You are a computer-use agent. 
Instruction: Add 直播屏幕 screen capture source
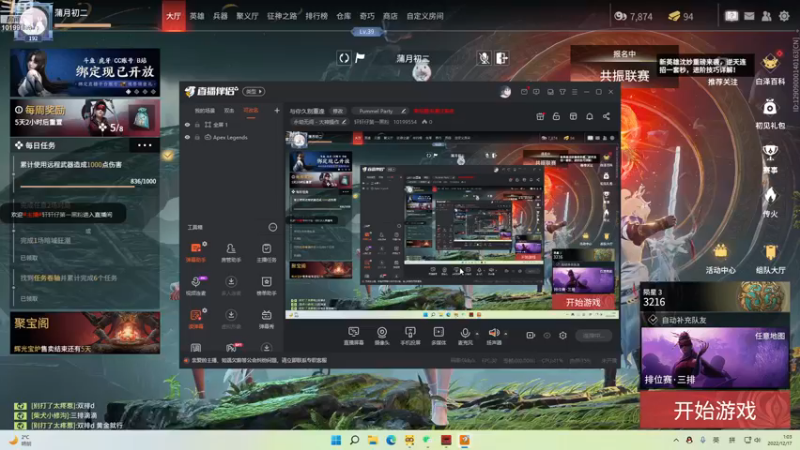click(353, 336)
